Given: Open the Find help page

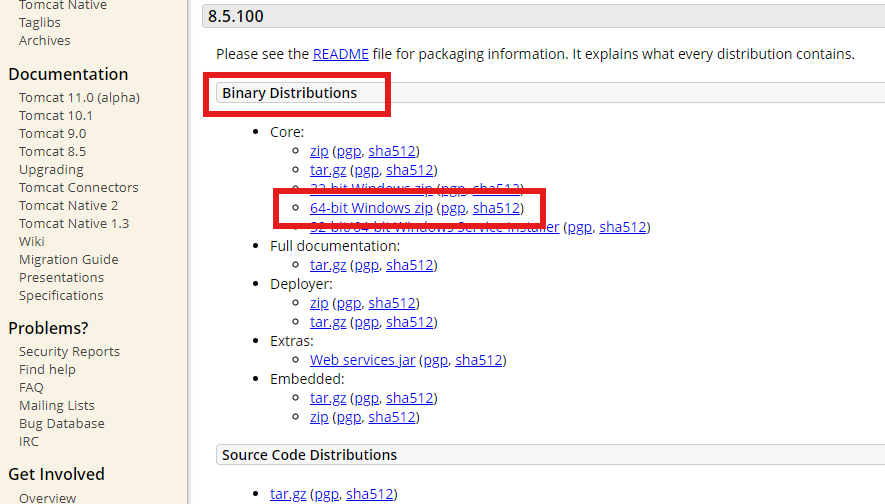Looking at the screenshot, I should pyautogui.click(x=47, y=370).
